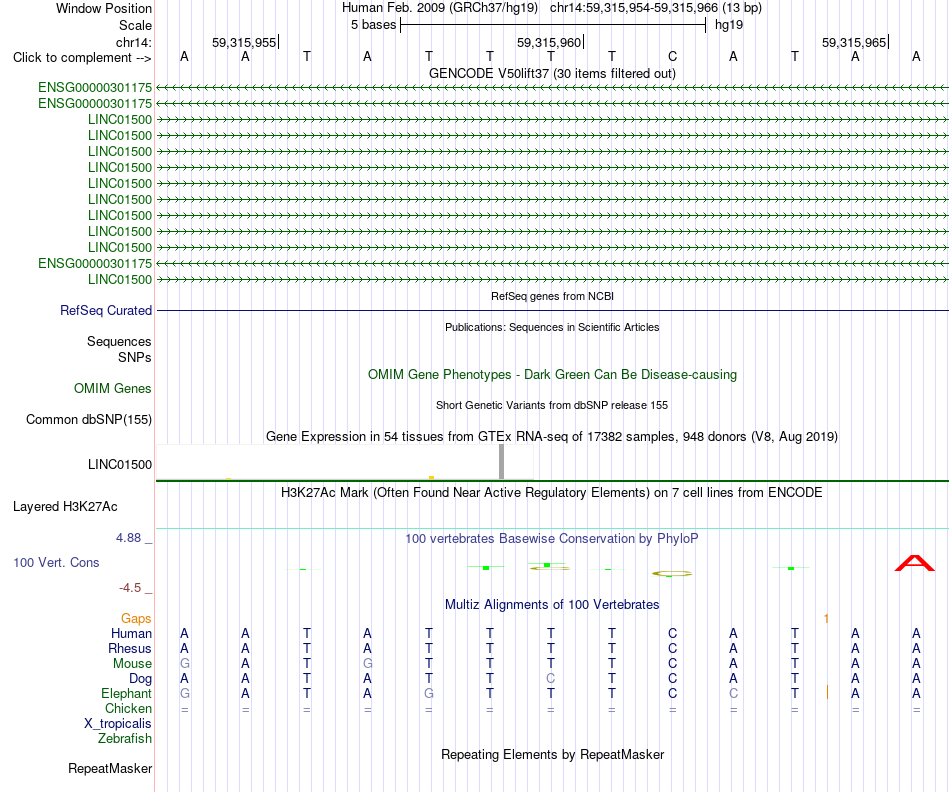Screen dimensions: 950x792
Task: Select the RefSeq Curated track label
Action: click(x=106, y=310)
